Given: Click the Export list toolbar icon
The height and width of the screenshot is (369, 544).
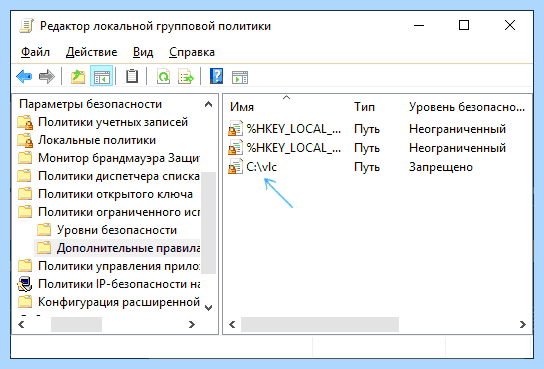Looking at the screenshot, I should click(186, 76).
